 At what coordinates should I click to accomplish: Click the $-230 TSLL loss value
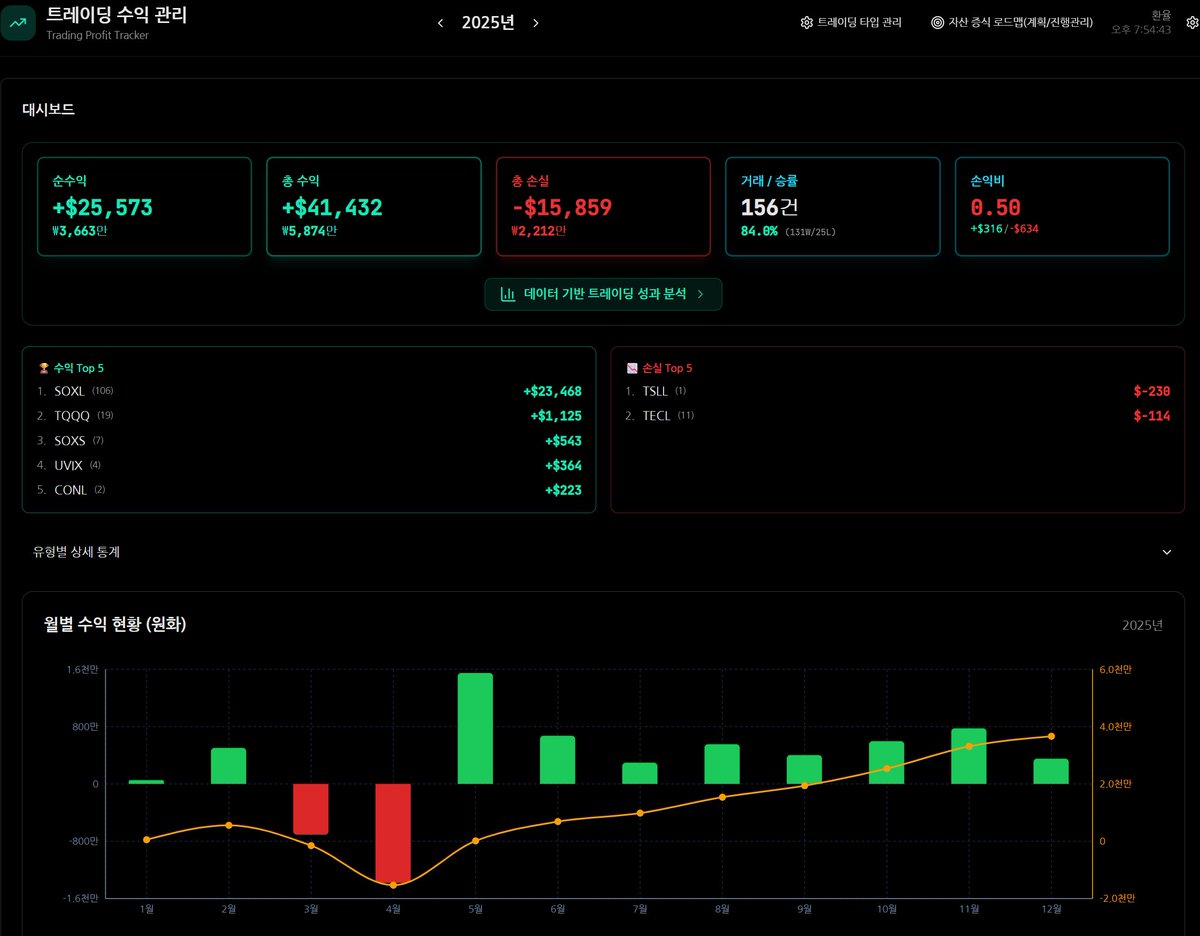tap(1151, 391)
